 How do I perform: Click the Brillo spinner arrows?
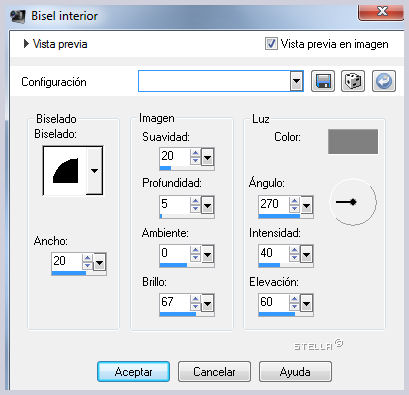(195, 303)
